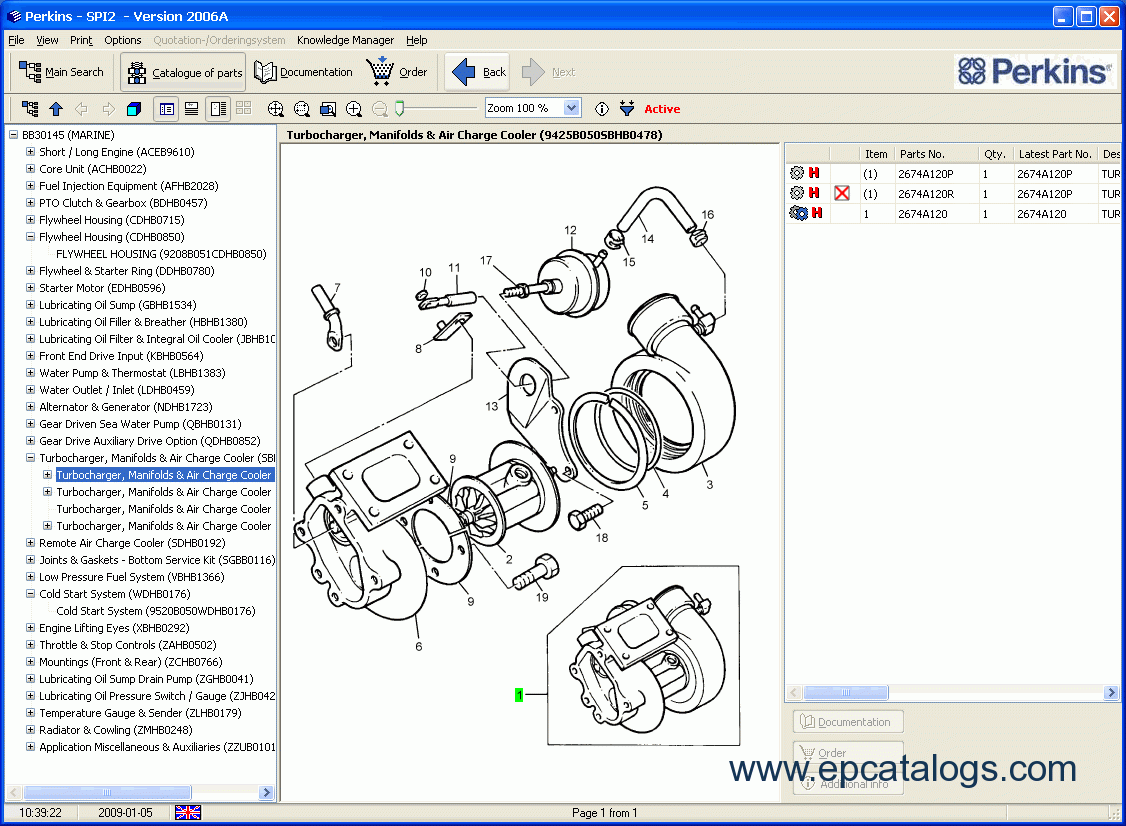Image resolution: width=1126 pixels, height=826 pixels.
Task: Click the fit-to-window zoom icon
Action: 276,108
